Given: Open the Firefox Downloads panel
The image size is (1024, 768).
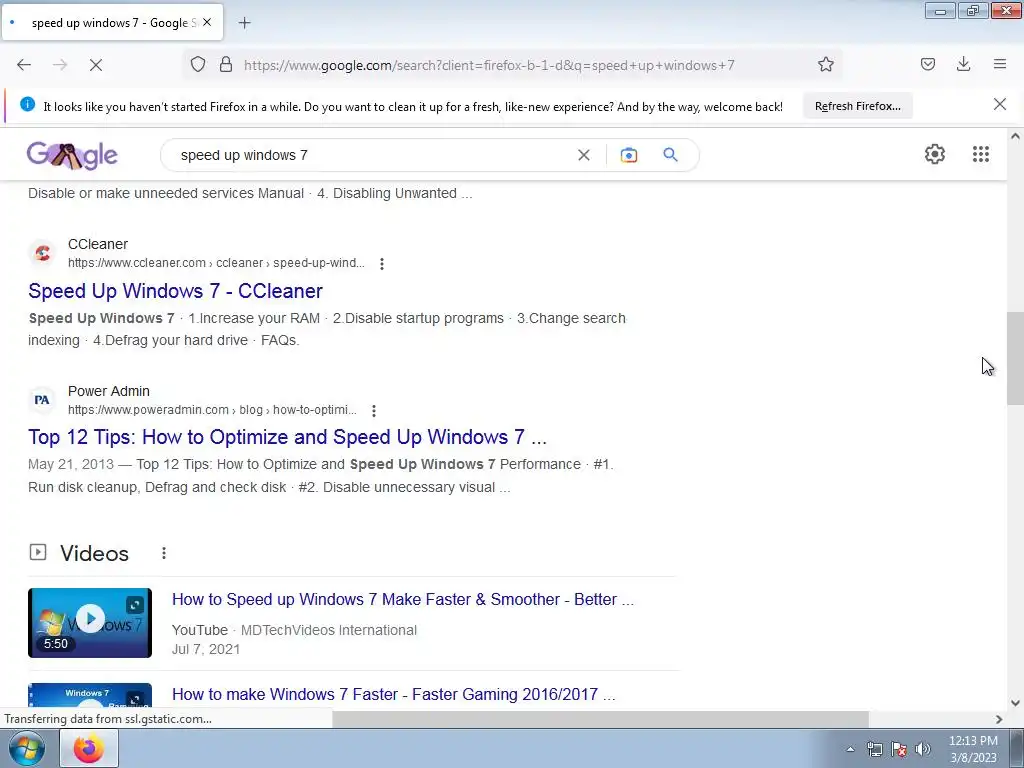Looking at the screenshot, I should 963,64.
